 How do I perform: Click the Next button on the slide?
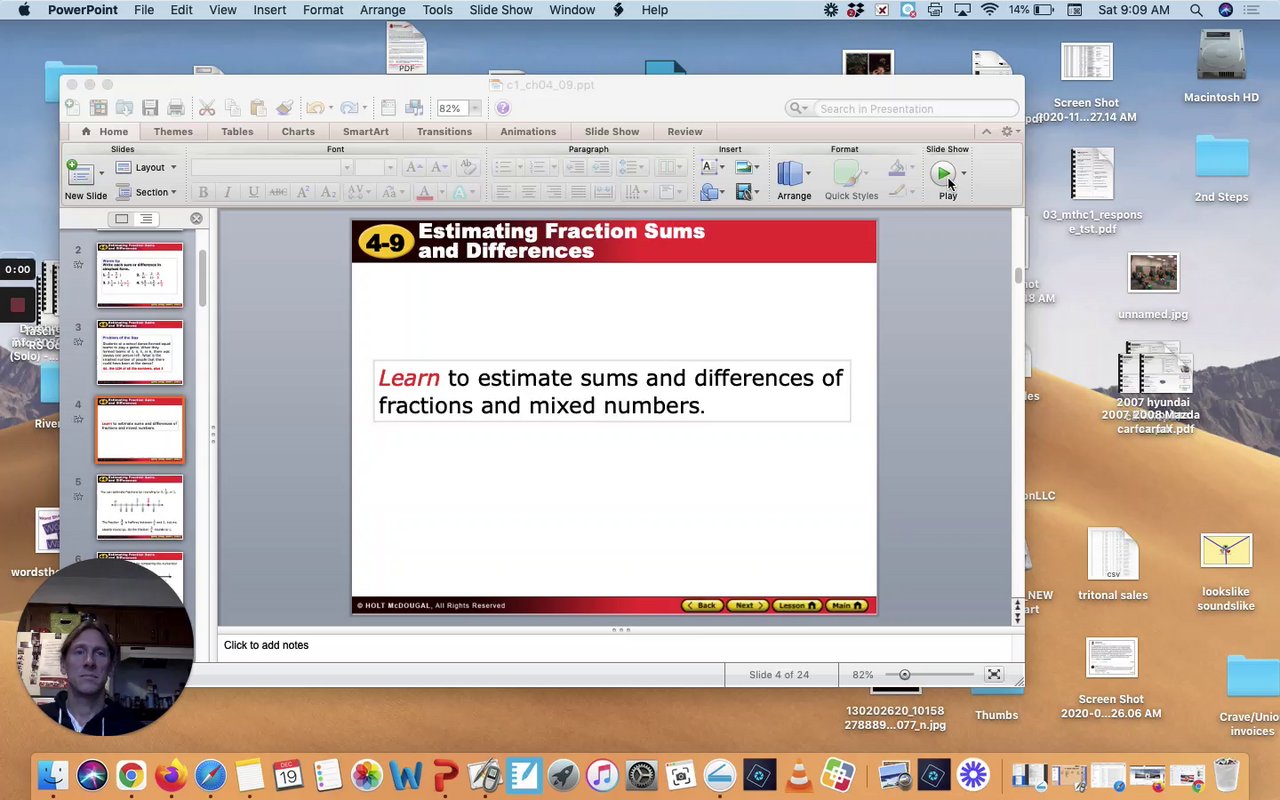coord(747,605)
